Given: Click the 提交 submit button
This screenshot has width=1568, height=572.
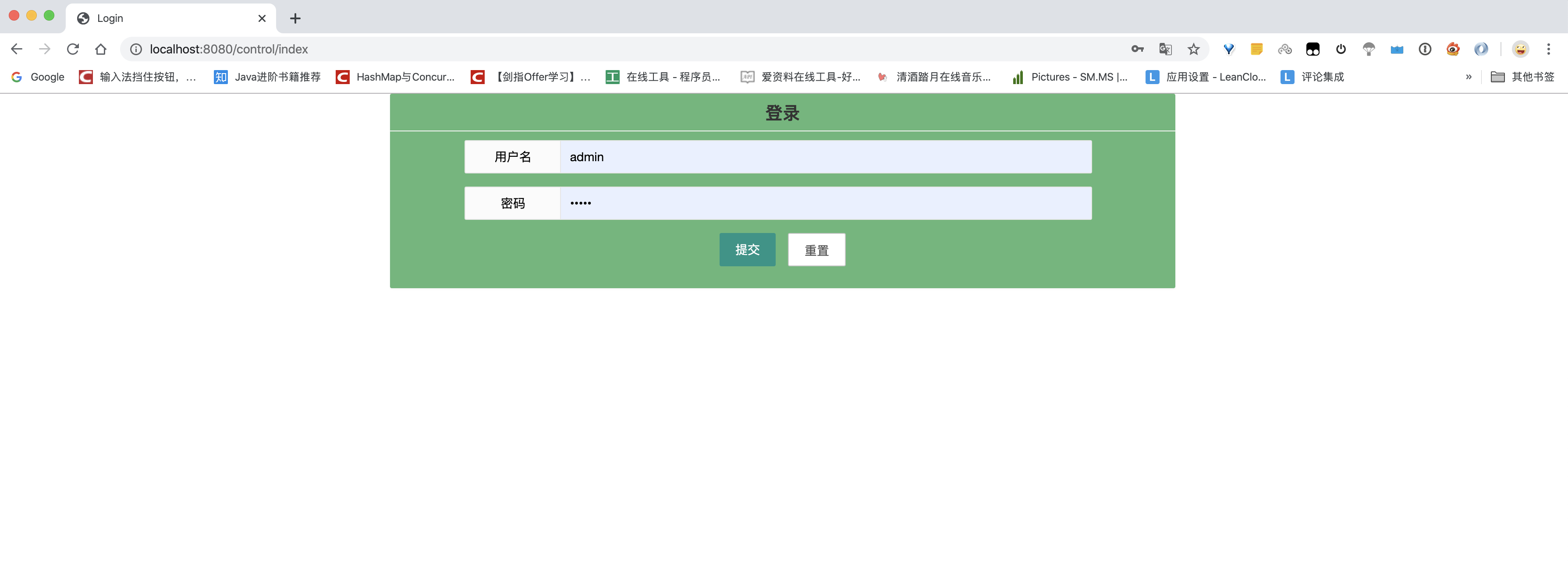Looking at the screenshot, I should (x=747, y=250).
